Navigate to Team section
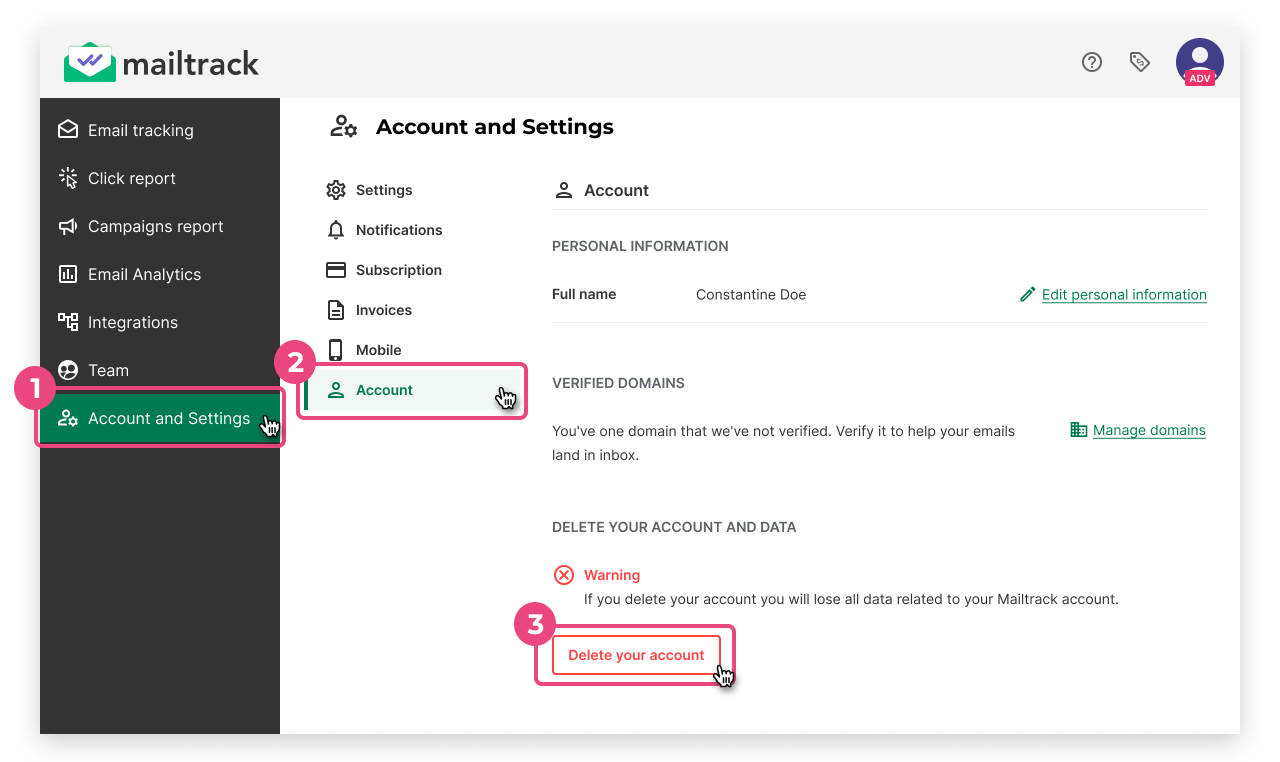The image size is (1280, 762). click(108, 370)
